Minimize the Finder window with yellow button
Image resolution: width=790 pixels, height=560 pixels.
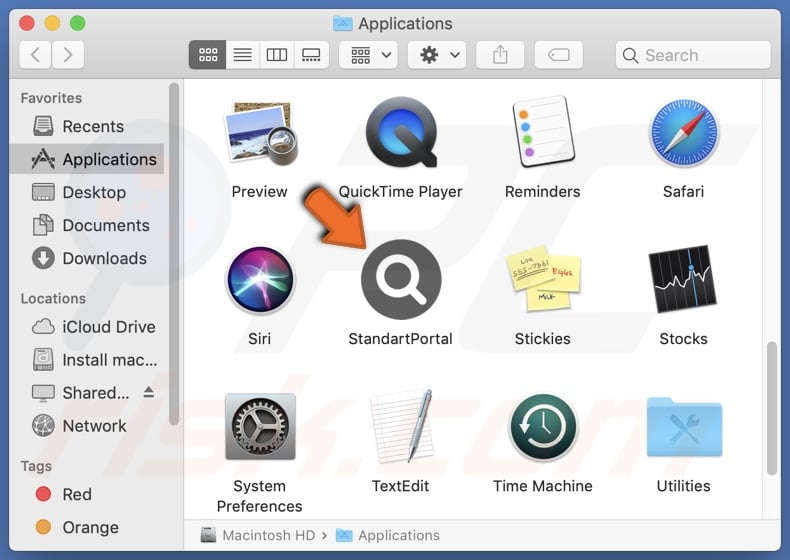[52, 23]
